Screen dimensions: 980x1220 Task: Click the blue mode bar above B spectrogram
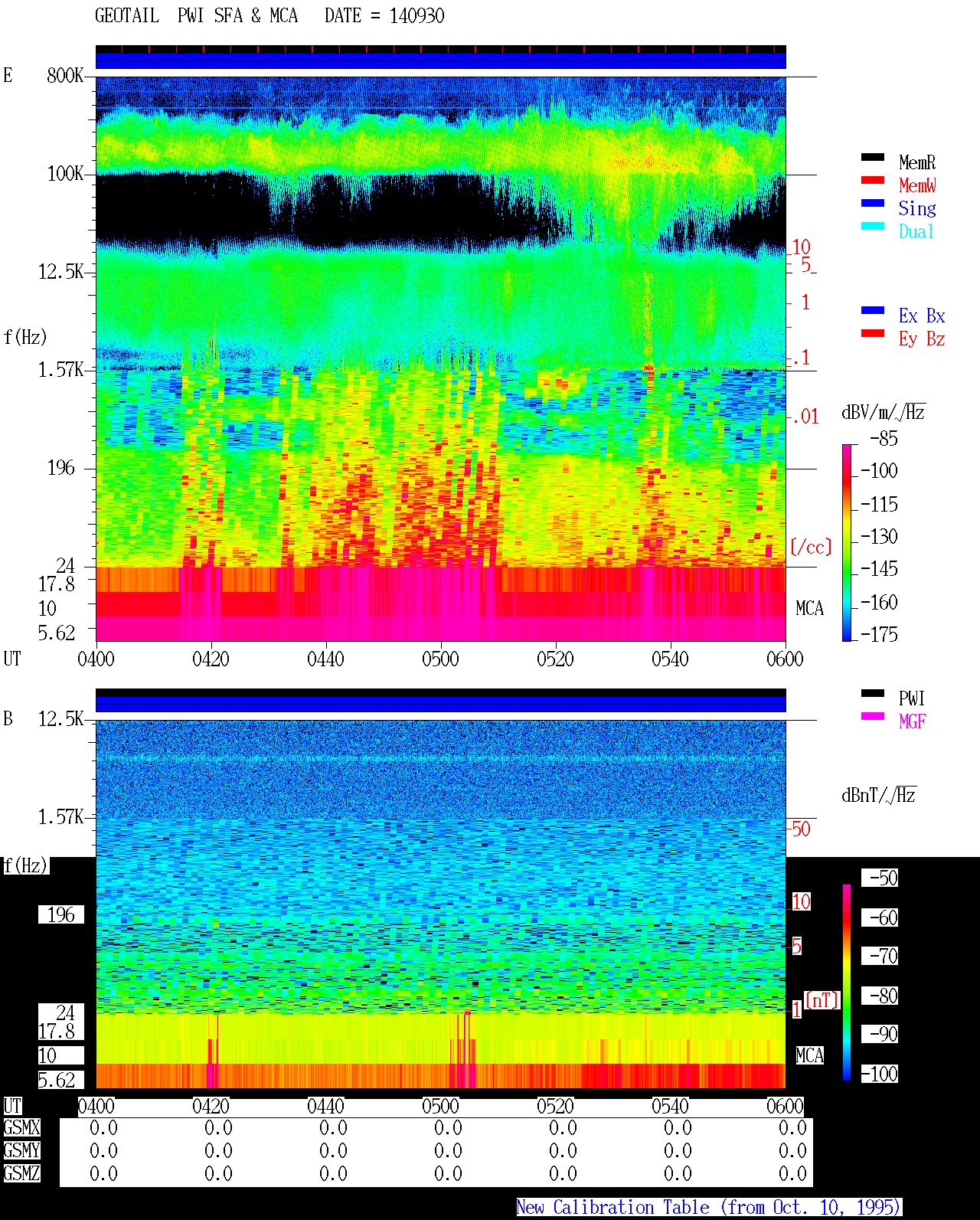440,704
